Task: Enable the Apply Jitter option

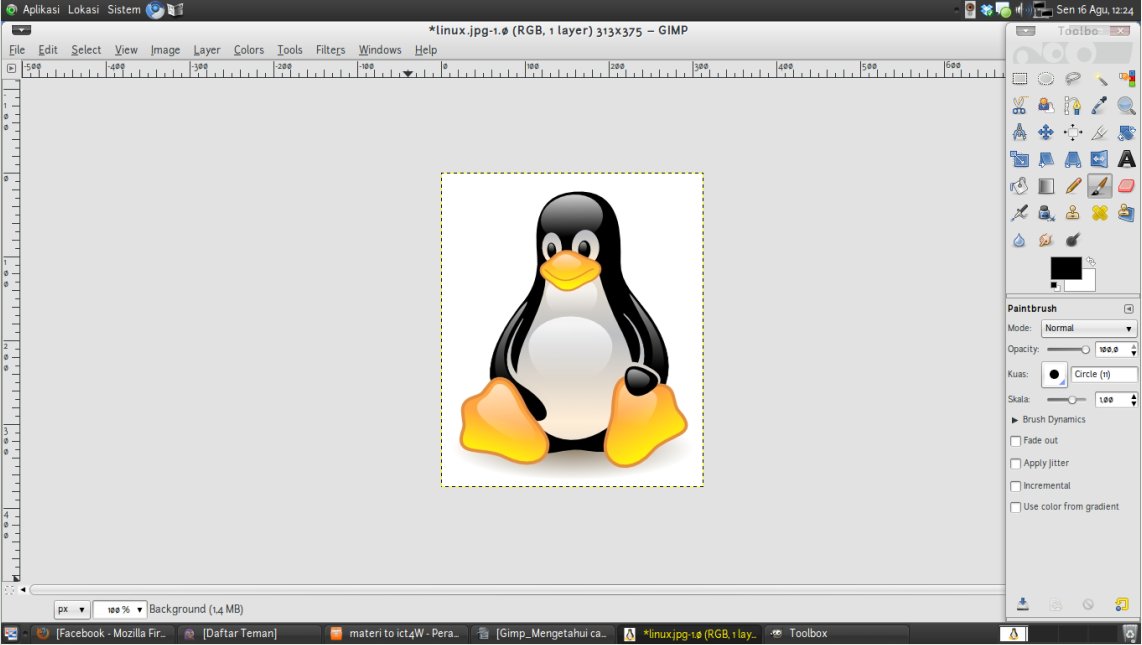Action: (x=1016, y=464)
